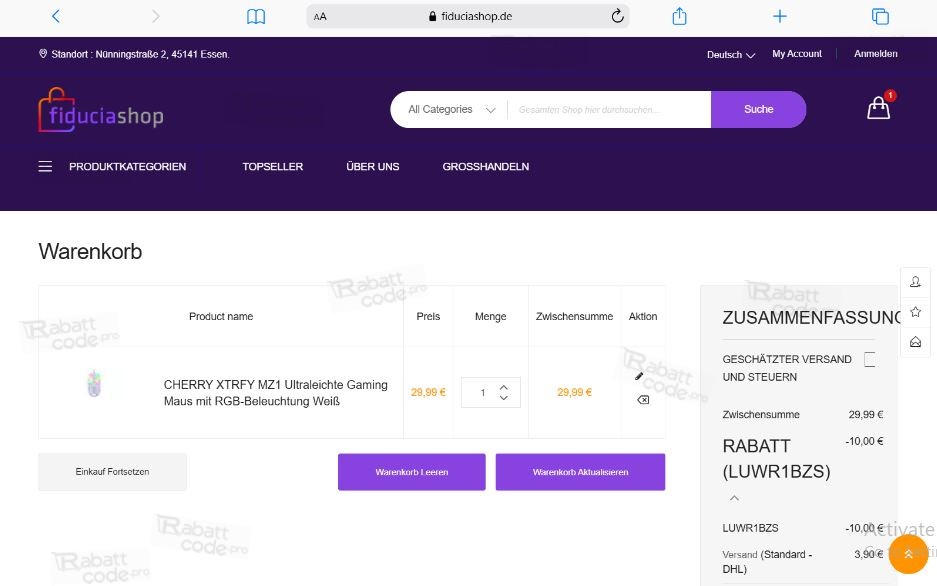Screen dimensions: 937x586
Task: Open the hamburger menu for Produktkategorien
Action: pos(45,167)
